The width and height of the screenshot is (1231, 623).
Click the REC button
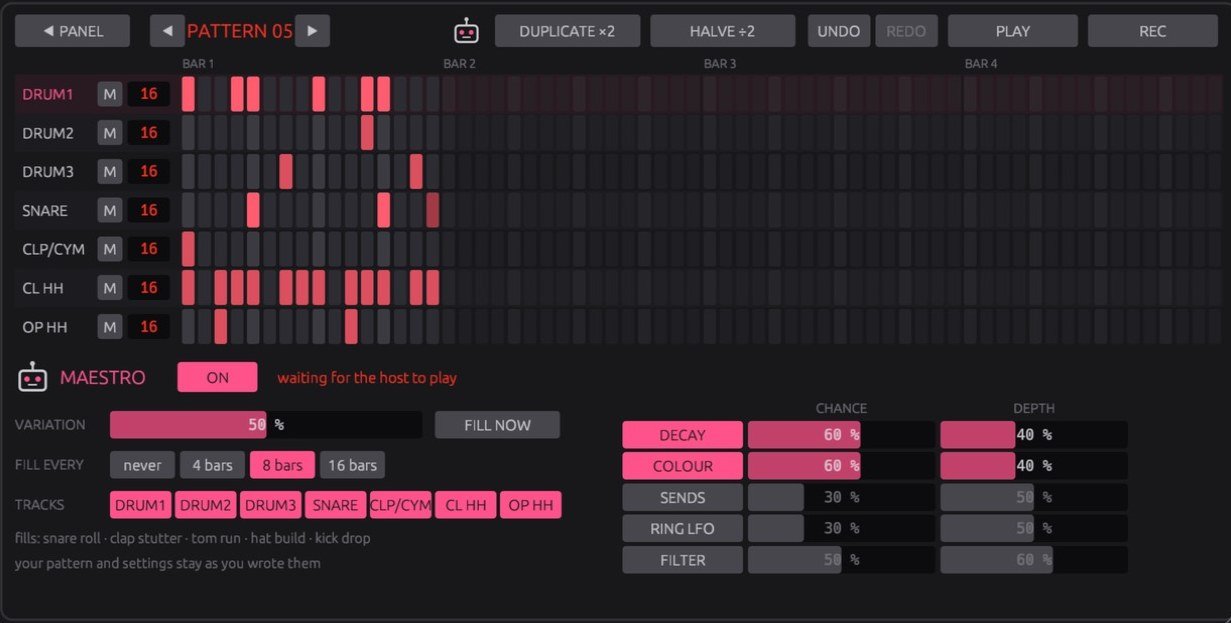(x=1152, y=31)
